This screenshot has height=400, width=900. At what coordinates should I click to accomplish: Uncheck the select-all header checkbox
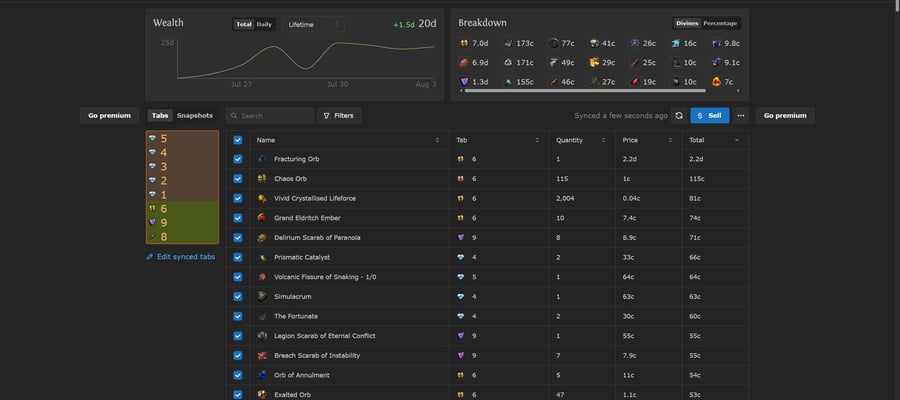pos(238,140)
